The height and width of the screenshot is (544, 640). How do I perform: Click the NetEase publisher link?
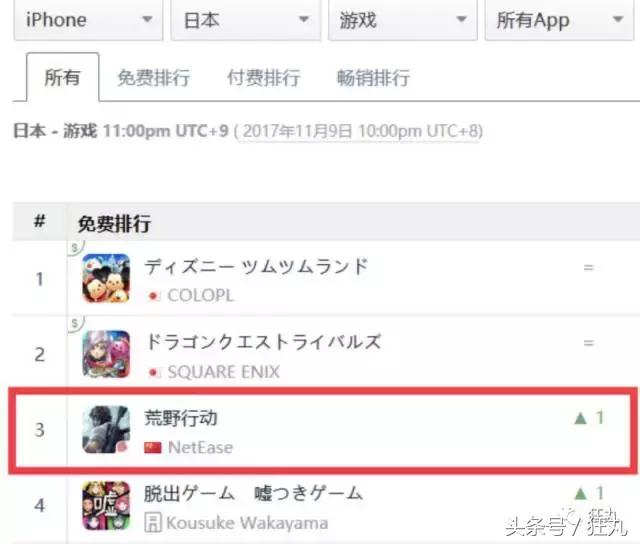[x=200, y=447]
